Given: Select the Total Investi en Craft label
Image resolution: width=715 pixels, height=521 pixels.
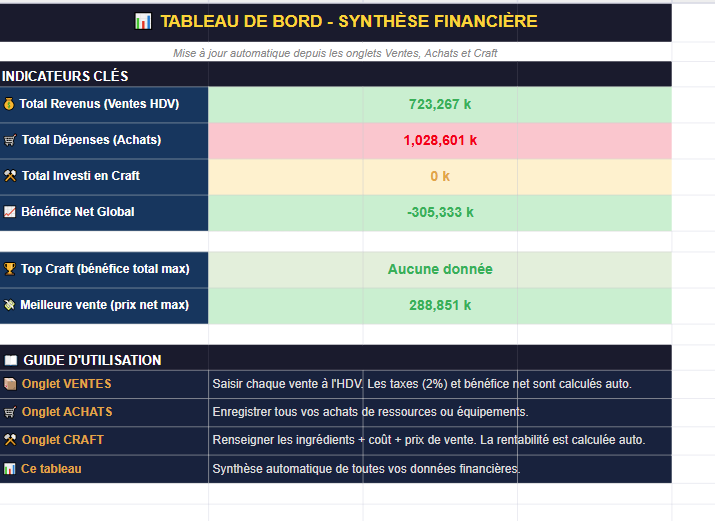Looking at the screenshot, I should [80, 176].
